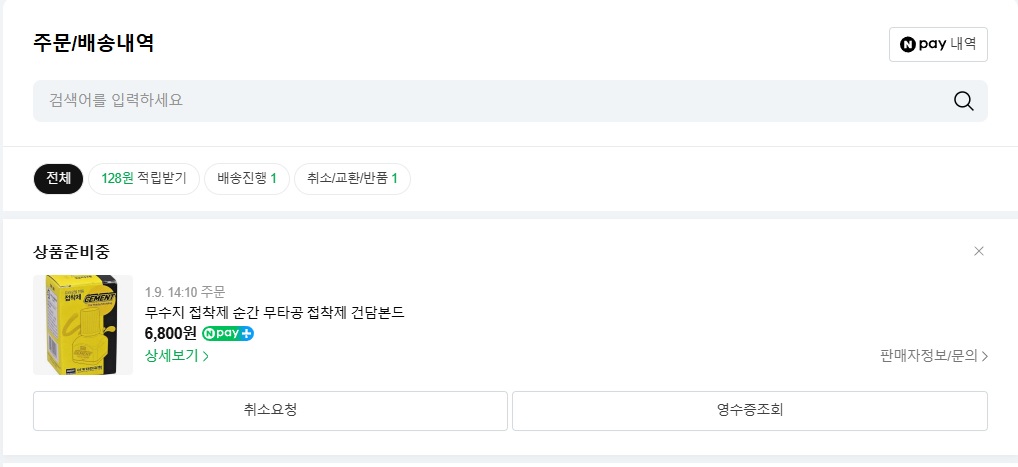The width and height of the screenshot is (1018, 467).
Task: Filter by 배송진행 orders
Action: 247,179
